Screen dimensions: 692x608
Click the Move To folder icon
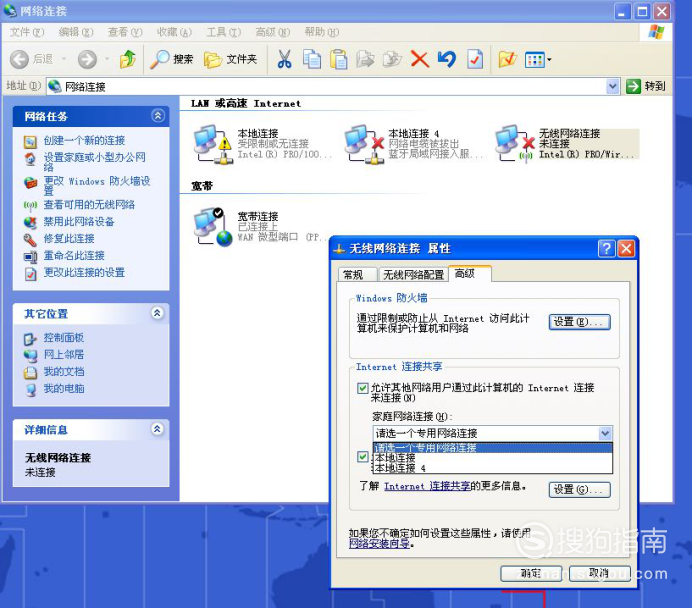point(365,59)
